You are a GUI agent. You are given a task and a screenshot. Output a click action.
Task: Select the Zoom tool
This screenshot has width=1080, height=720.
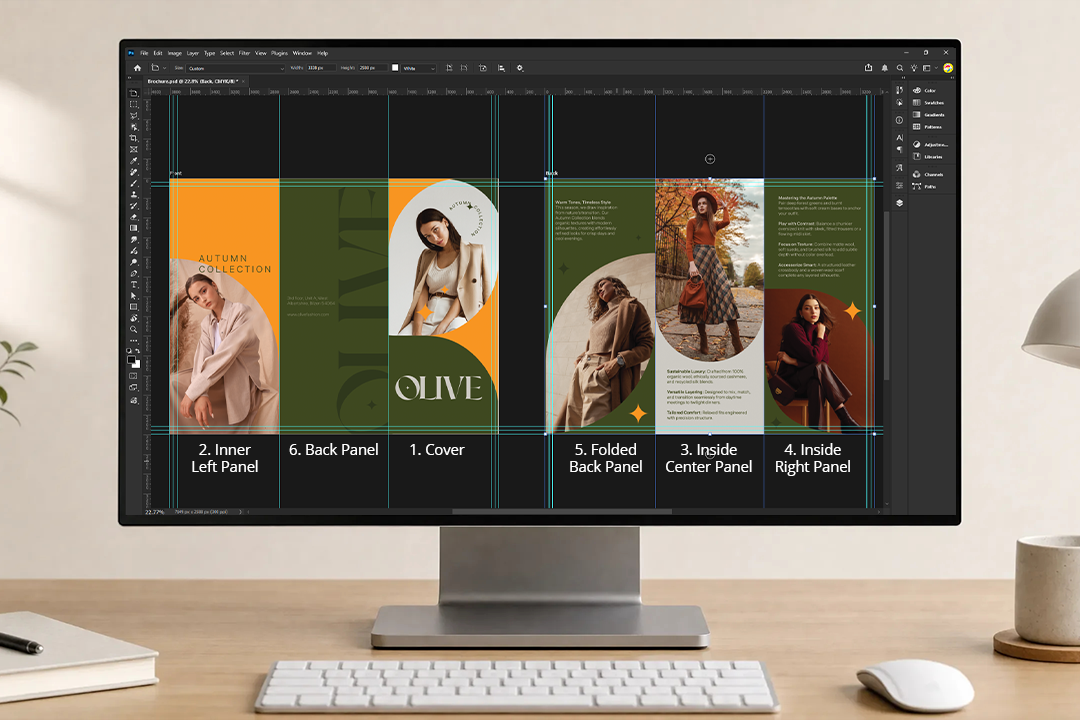point(134,329)
